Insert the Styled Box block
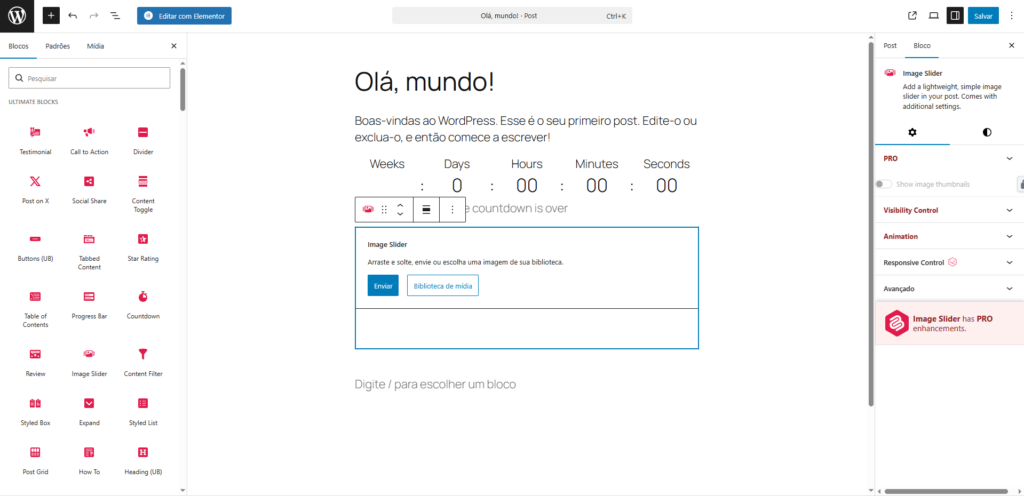The height and width of the screenshot is (496, 1024). click(x=35, y=411)
